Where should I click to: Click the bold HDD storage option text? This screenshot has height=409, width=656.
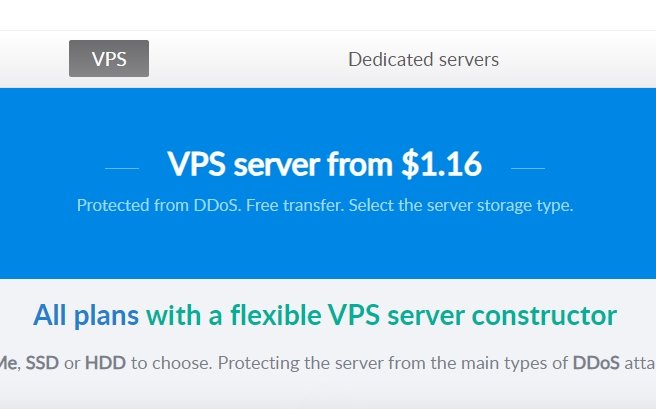(x=105, y=362)
